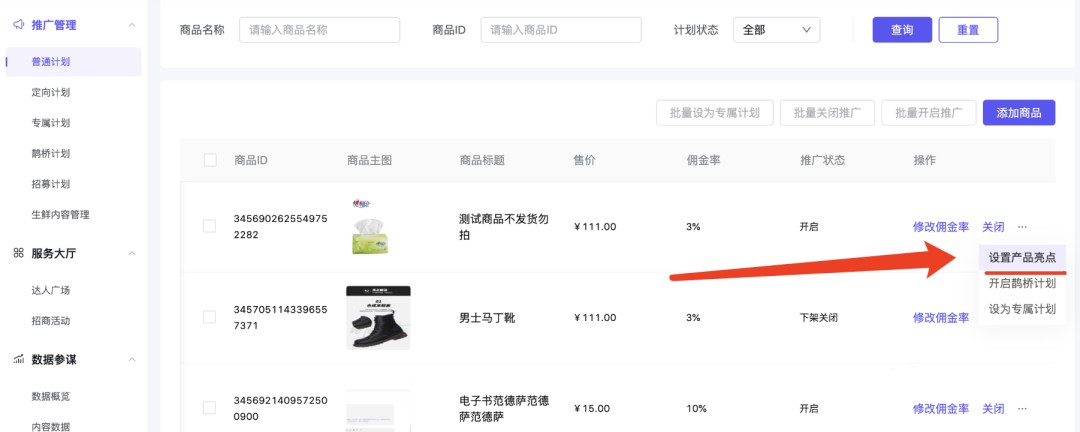Click the 服务大厅 grid icon in sidebar
Screen dimensions: 1080x432
(x=19, y=254)
